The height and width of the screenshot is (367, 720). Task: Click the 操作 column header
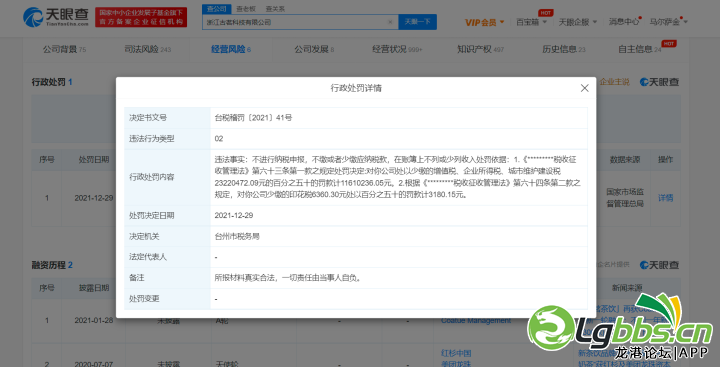(665, 160)
